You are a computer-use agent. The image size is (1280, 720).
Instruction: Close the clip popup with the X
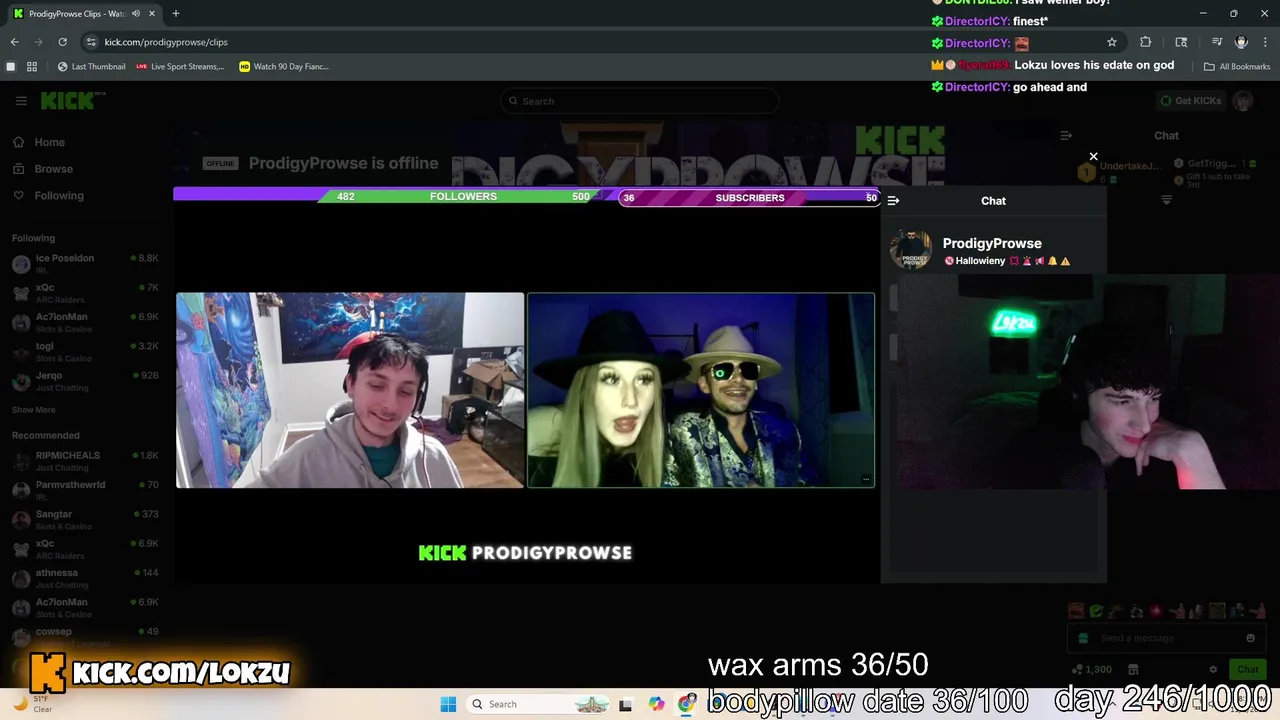pos(1093,156)
